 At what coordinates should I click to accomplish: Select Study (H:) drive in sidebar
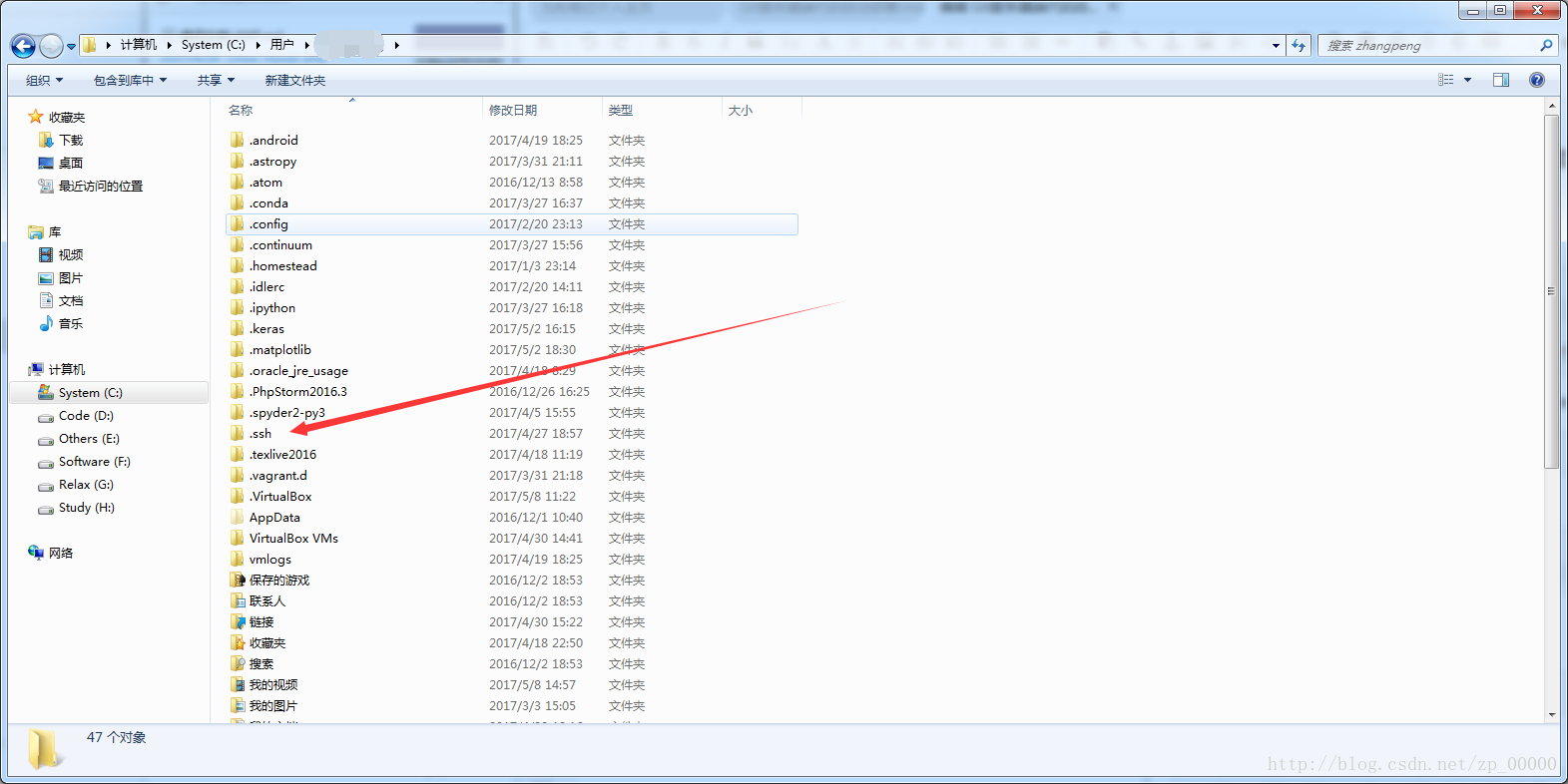pos(87,507)
